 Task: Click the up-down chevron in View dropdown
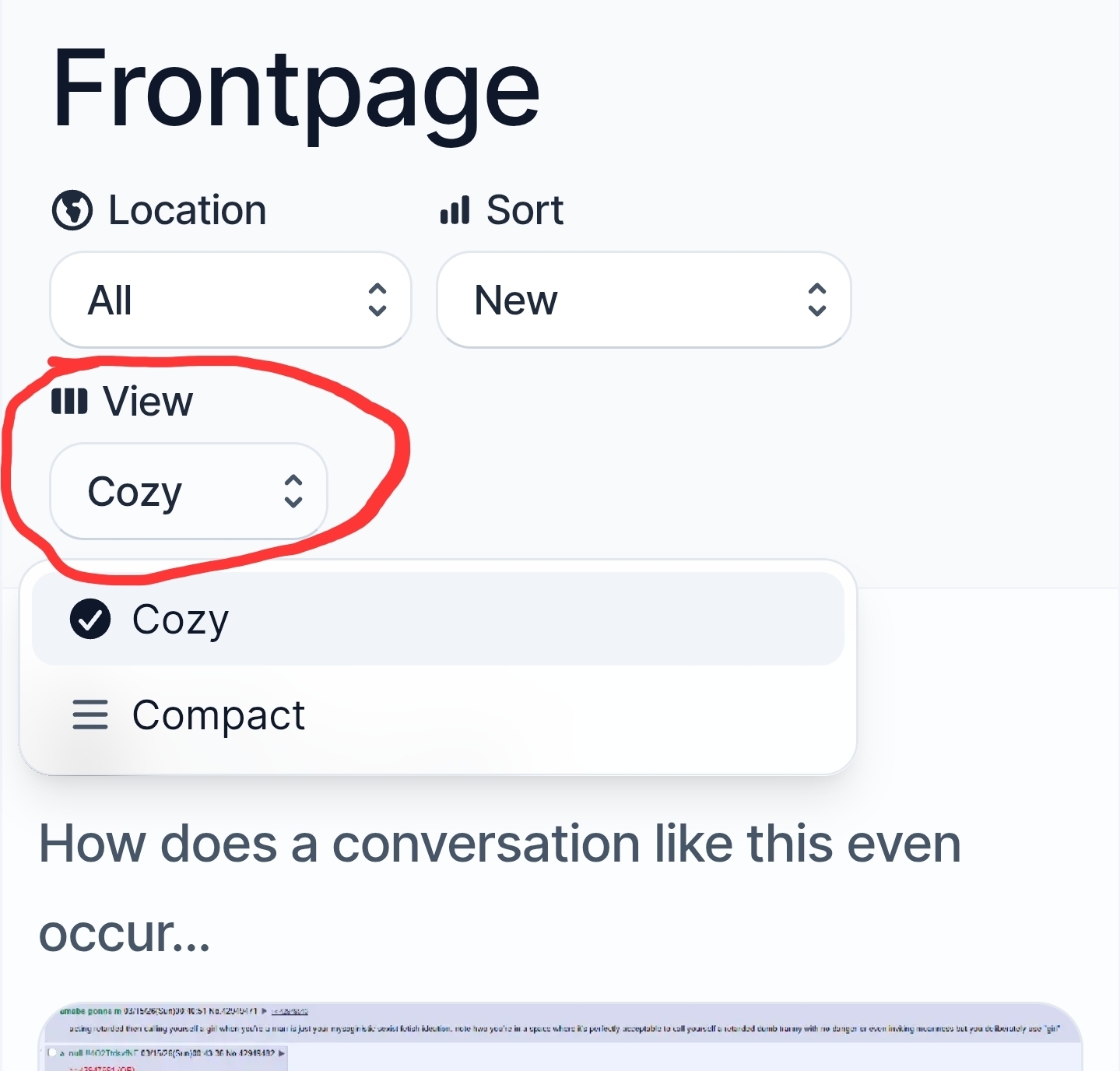tap(293, 491)
